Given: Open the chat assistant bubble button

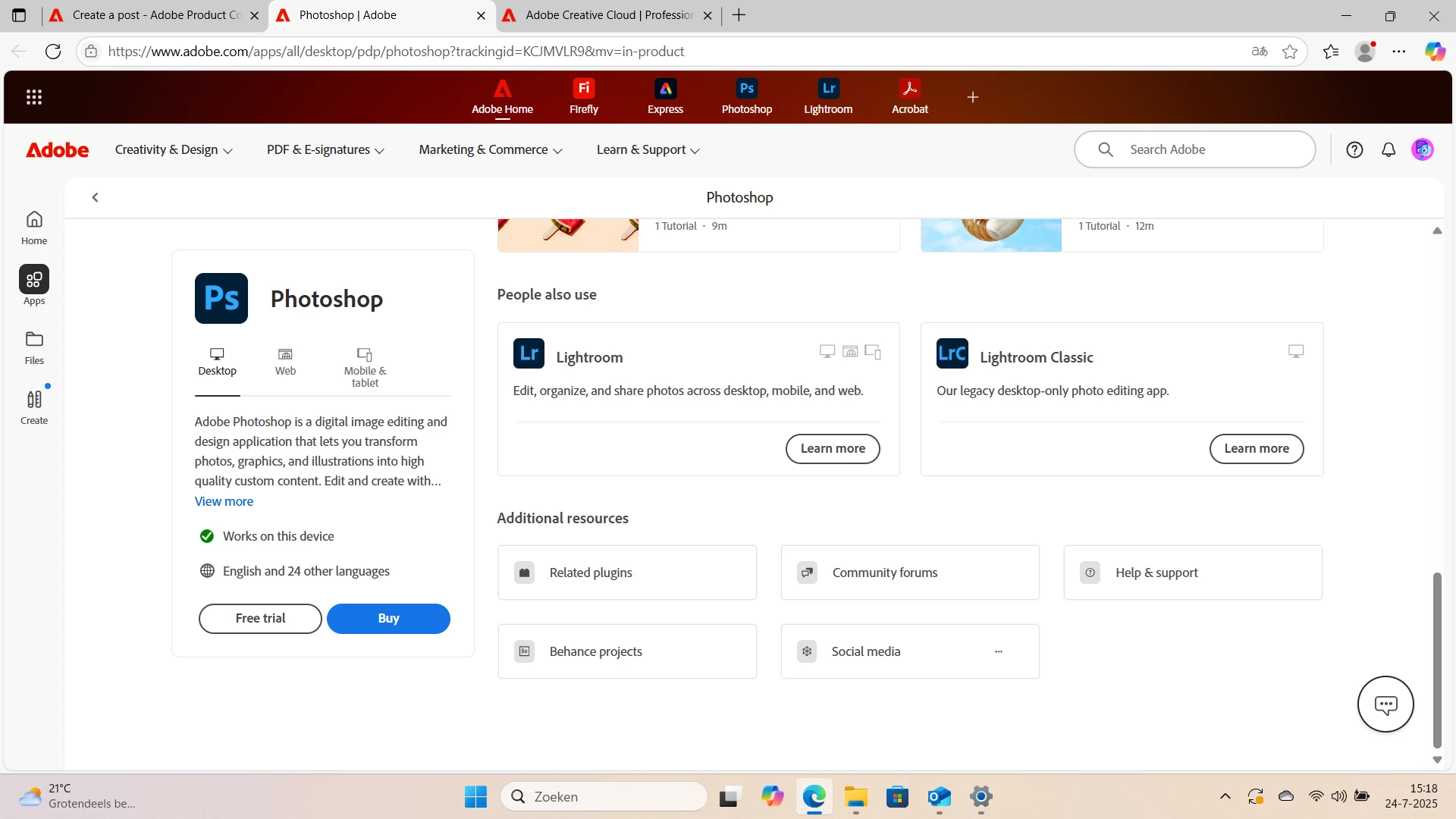Looking at the screenshot, I should (x=1385, y=704).
